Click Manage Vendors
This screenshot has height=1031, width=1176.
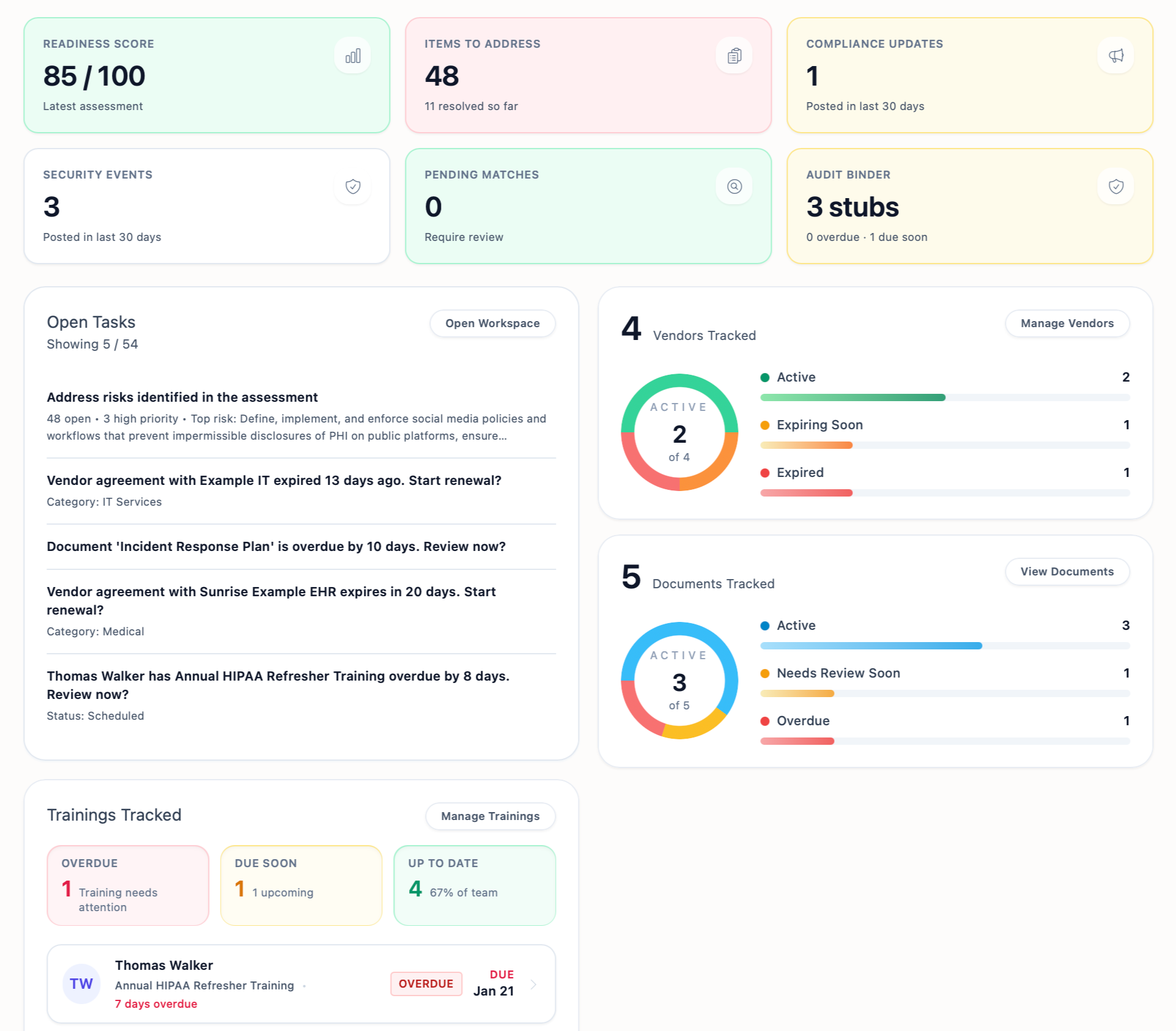1067,323
